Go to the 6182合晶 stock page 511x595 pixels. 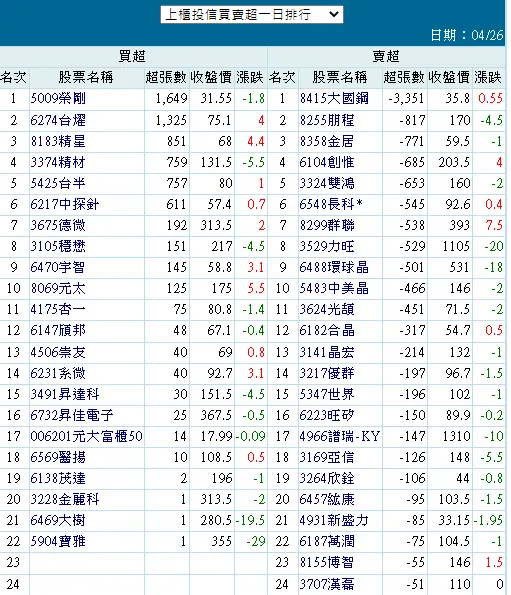point(327,330)
